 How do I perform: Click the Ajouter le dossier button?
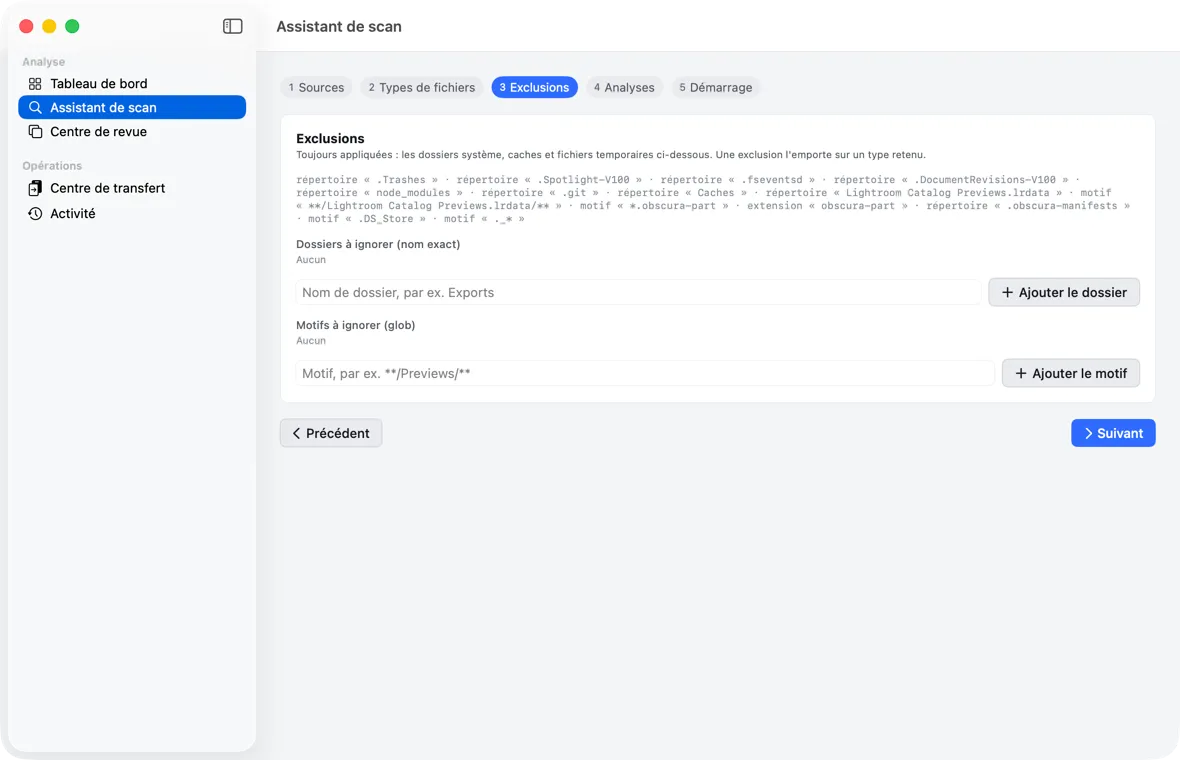[x=1064, y=292]
